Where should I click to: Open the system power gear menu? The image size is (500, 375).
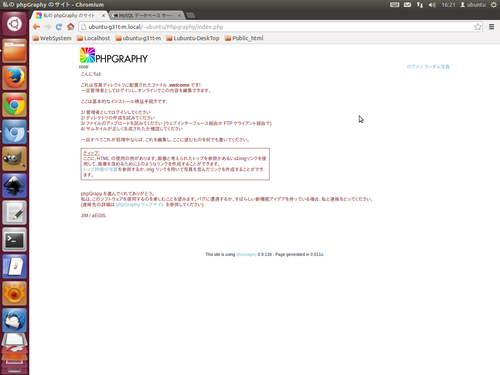click(x=493, y=5)
